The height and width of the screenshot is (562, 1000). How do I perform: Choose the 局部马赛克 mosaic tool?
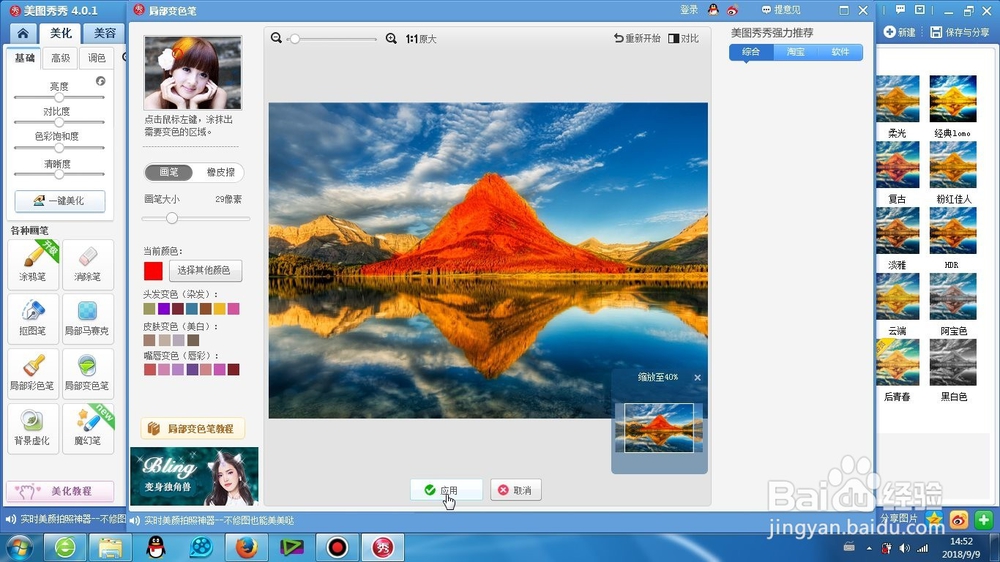[88, 318]
